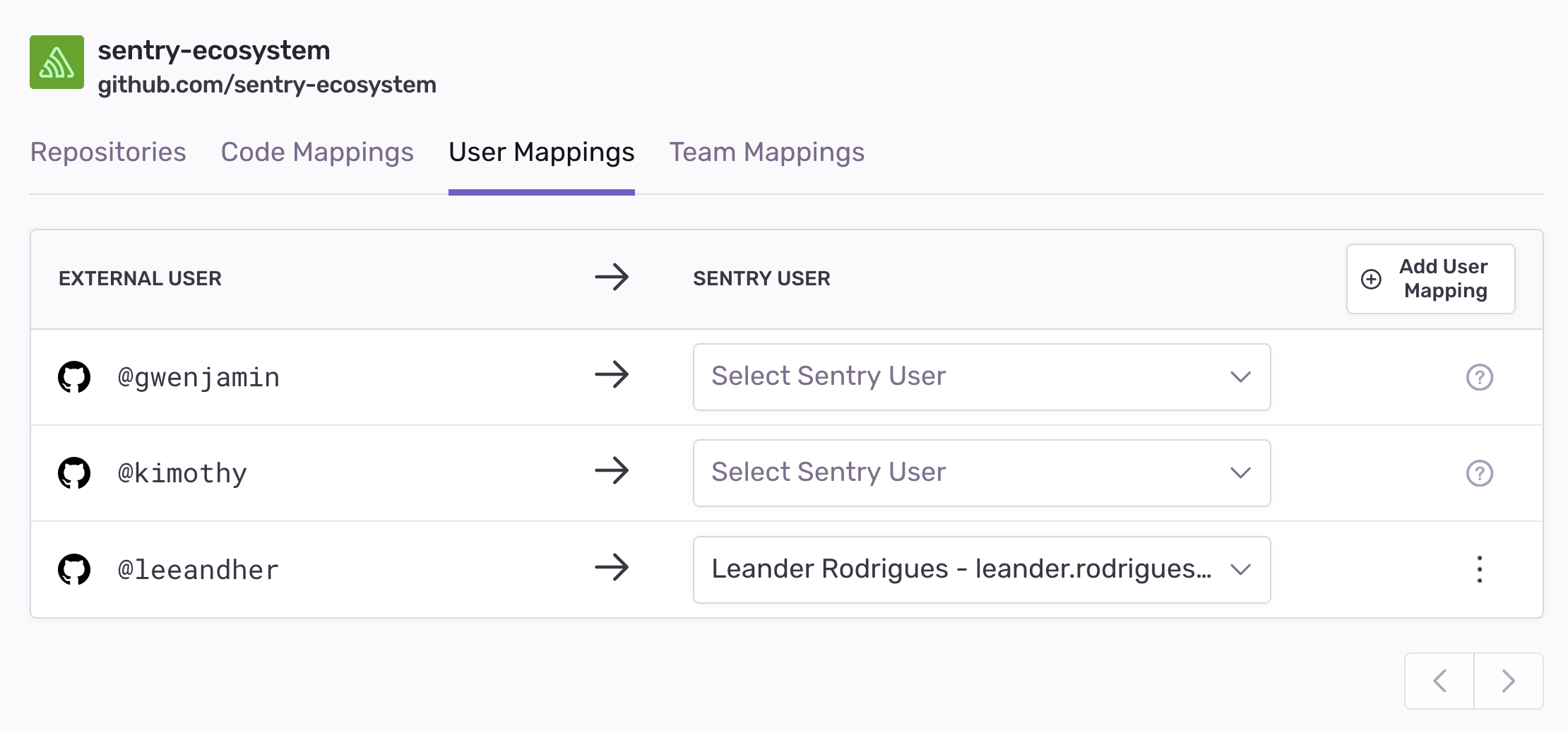Image resolution: width=1568 pixels, height=733 pixels.
Task: Select the @gwenjamin external username text
Action: pos(198,377)
